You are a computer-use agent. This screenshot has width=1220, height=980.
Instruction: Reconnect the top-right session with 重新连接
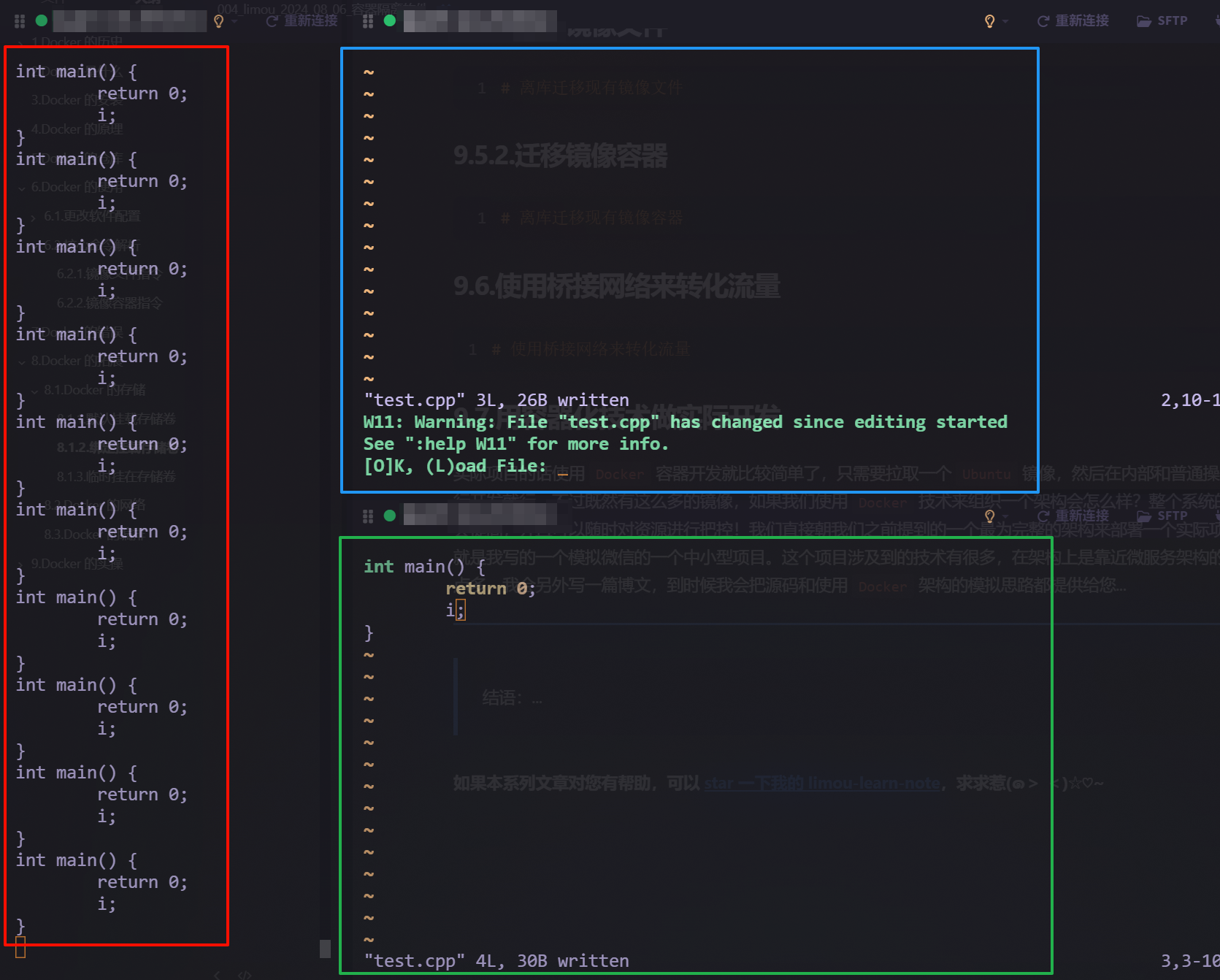pos(1073,21)
